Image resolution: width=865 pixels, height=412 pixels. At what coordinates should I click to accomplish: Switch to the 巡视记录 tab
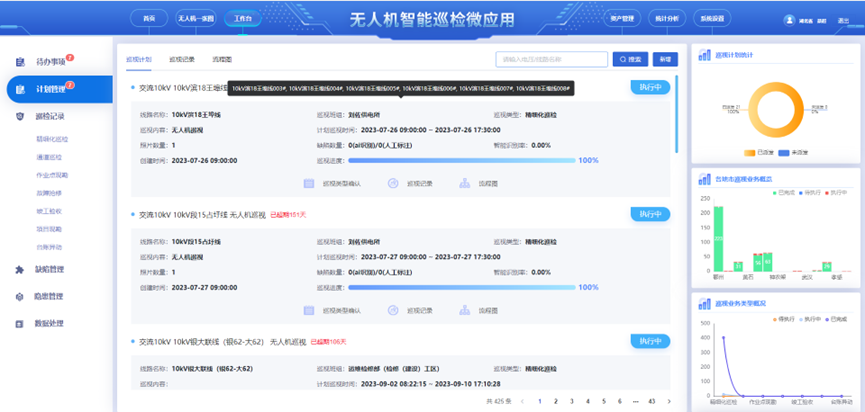coord(181,59)
